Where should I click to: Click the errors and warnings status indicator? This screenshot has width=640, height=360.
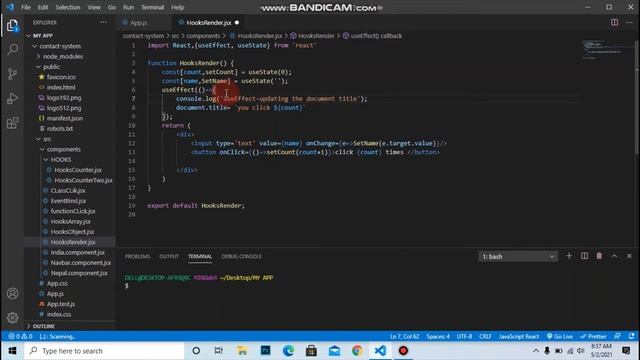click(x=20, y=336)
